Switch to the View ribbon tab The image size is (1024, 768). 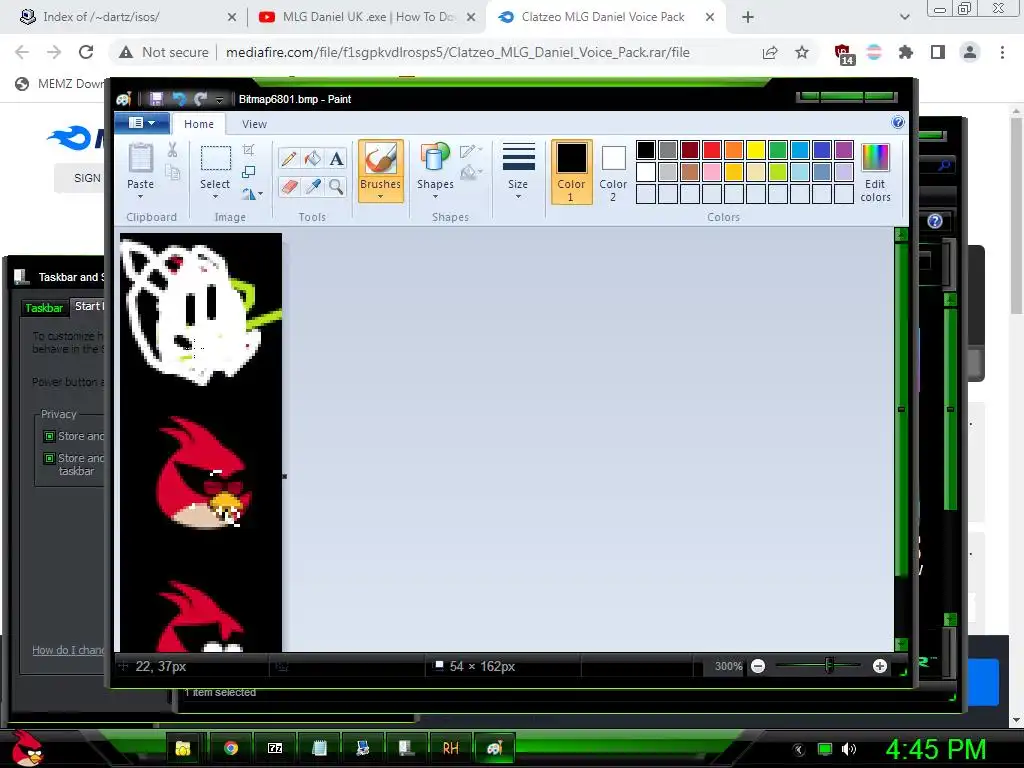(254, 124)
